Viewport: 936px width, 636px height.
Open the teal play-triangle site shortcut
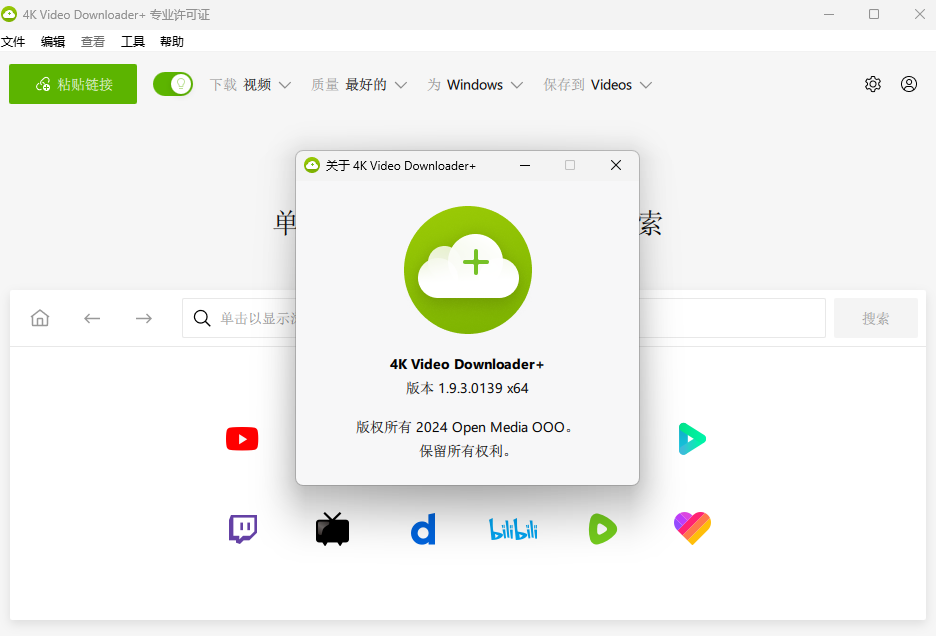(x=692, y=439)
